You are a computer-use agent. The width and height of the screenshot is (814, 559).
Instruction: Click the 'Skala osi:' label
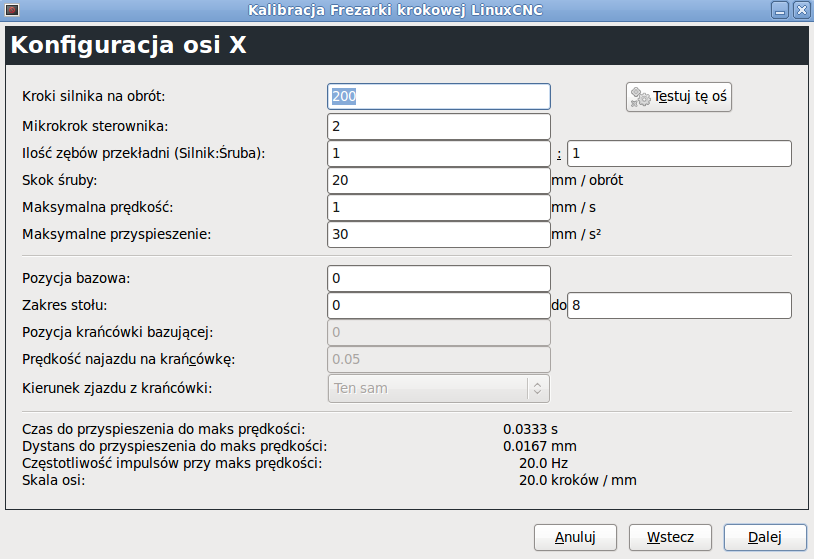click(53, 480)
